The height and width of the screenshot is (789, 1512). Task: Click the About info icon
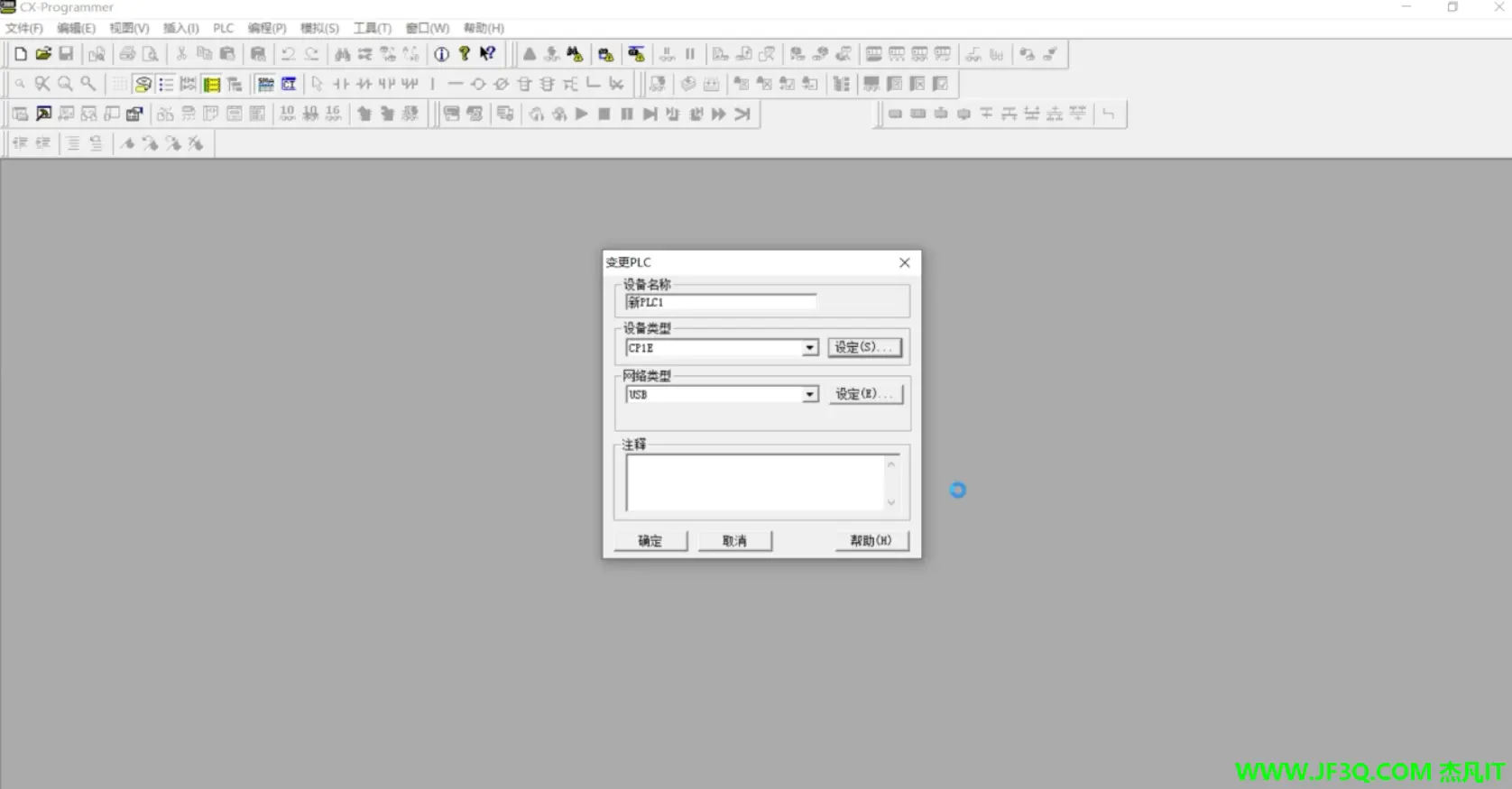point(441,54)
